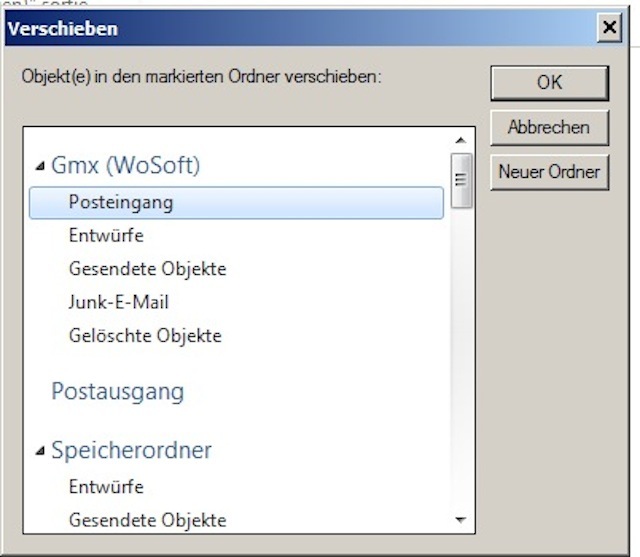The image size is (640, 557).
Task: Select the Gmx (WoSoft) account header
Action: point(126,165)
